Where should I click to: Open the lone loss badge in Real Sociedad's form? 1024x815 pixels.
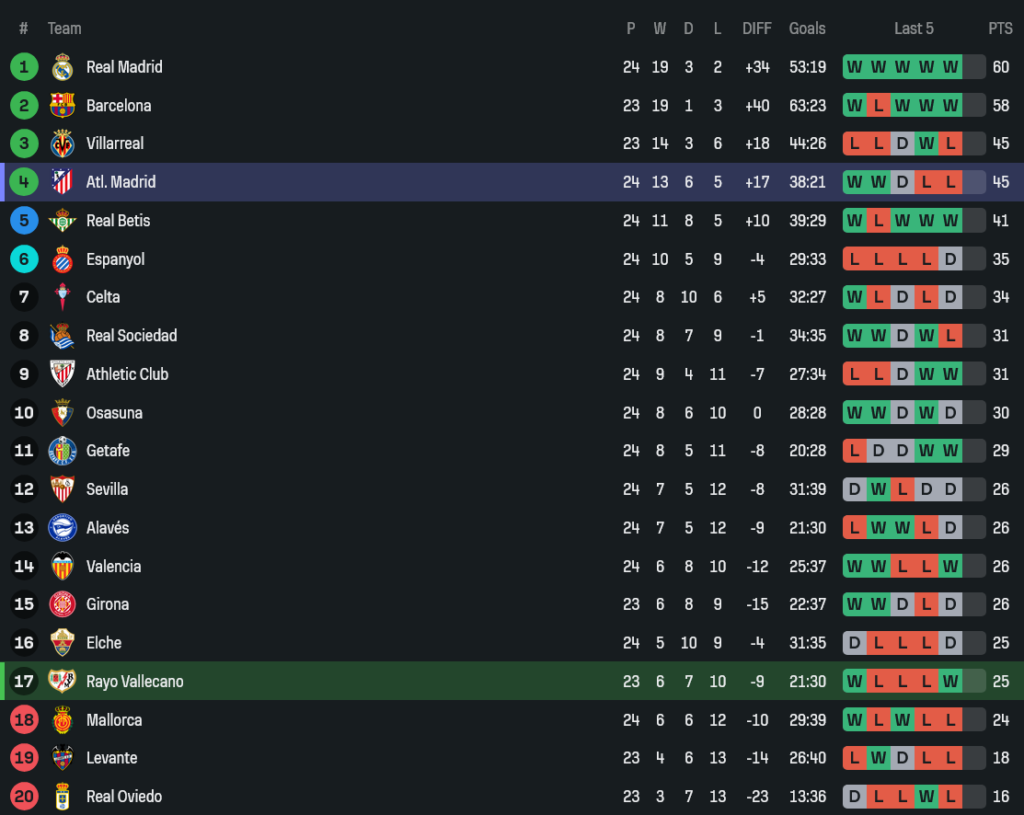tap(950, 336)
